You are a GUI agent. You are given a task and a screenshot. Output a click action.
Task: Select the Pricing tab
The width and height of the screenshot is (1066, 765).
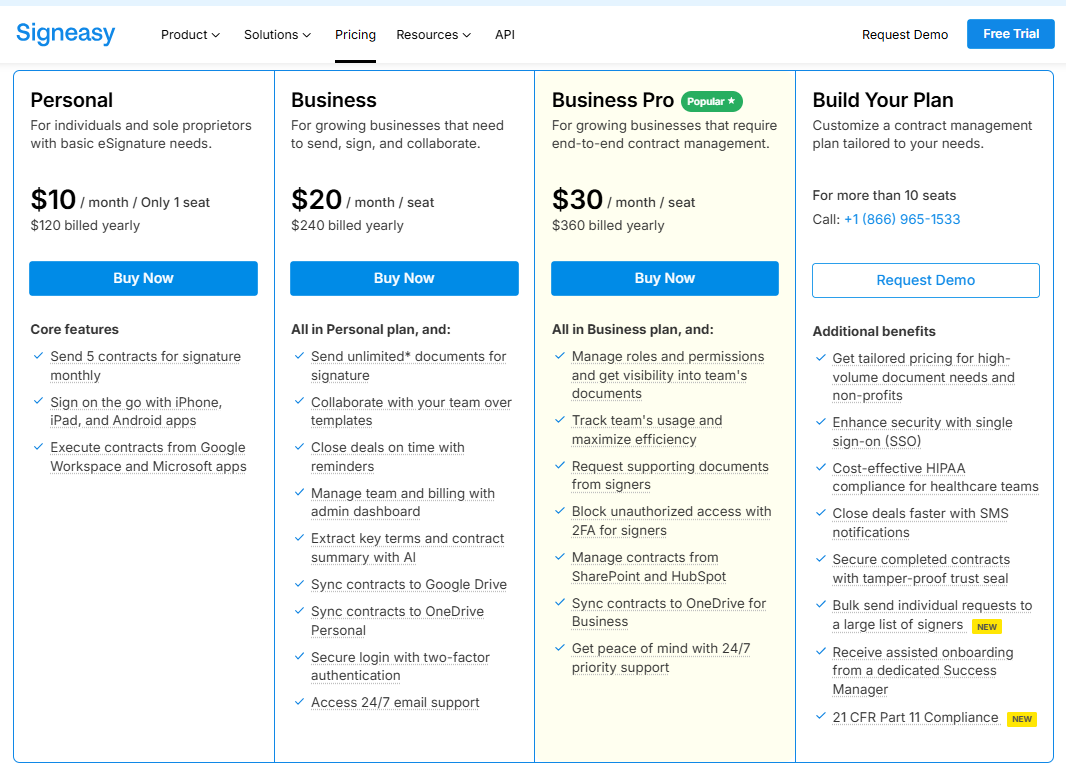point(355,34)
